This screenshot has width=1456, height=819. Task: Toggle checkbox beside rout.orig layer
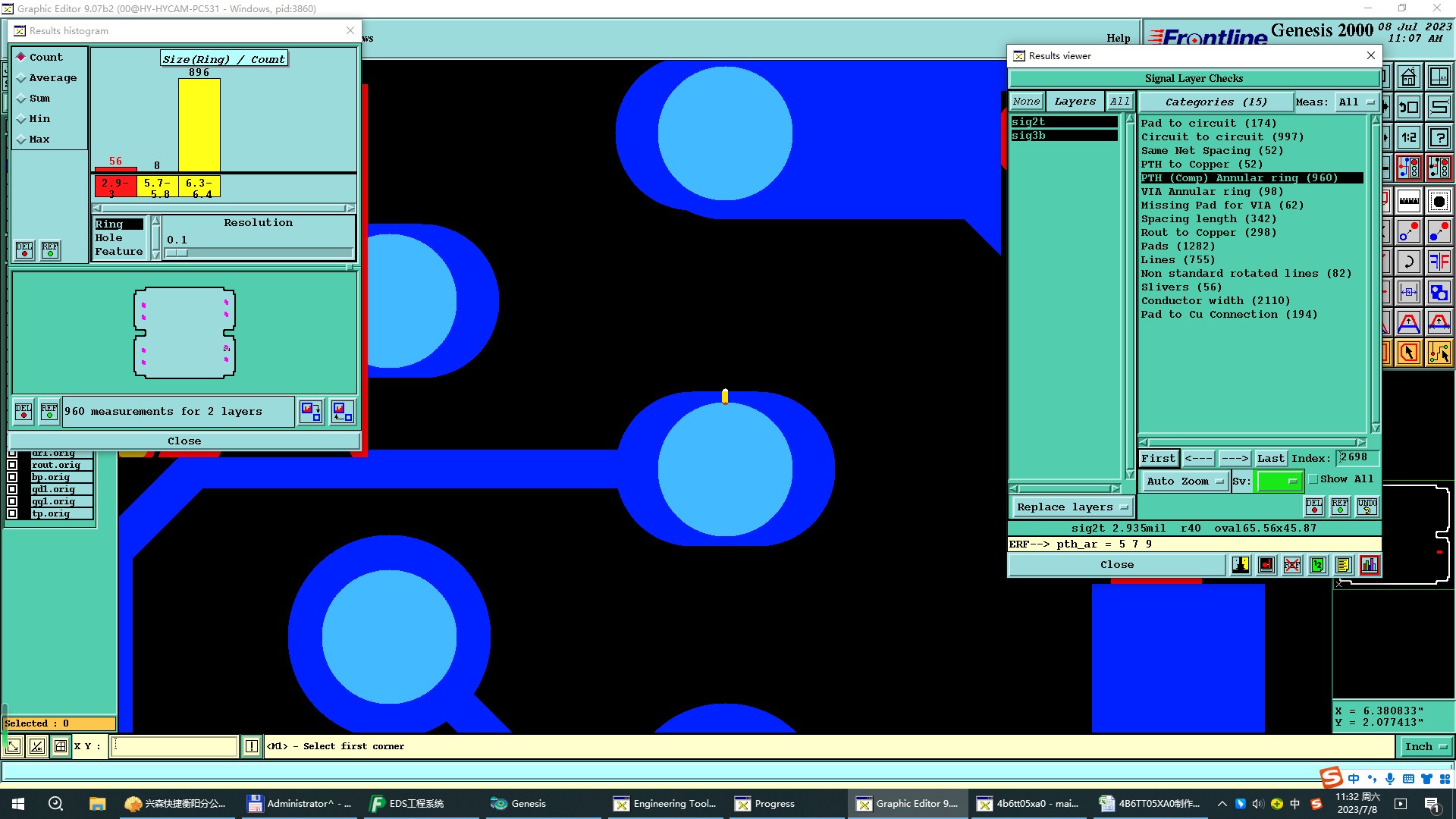pyautogui.click(x=12, y=465)
